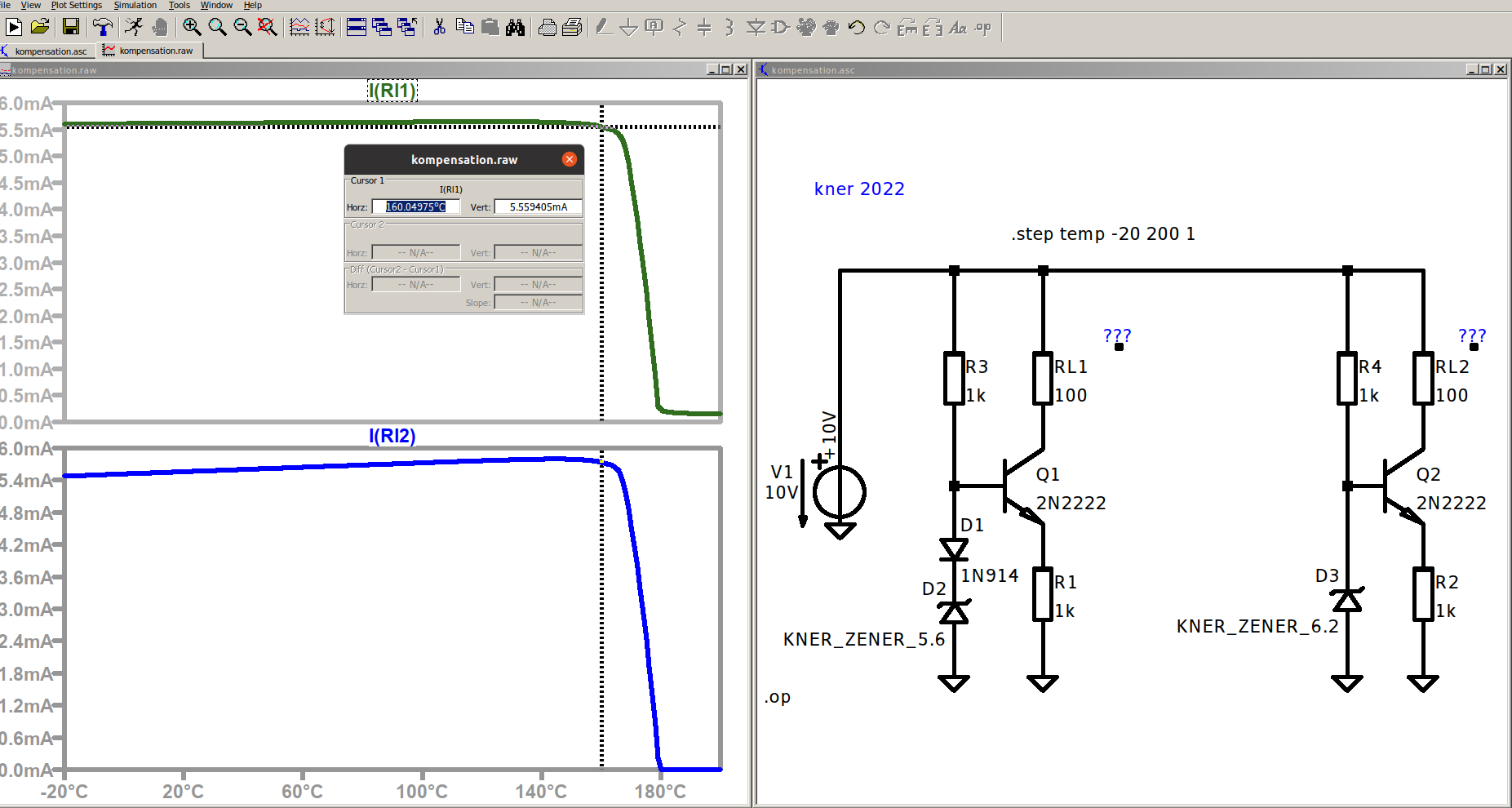The height and width of the screenshot is (808, 1512).
Task: Click the zoom to fit icon
Action: [x=267, y=27]
